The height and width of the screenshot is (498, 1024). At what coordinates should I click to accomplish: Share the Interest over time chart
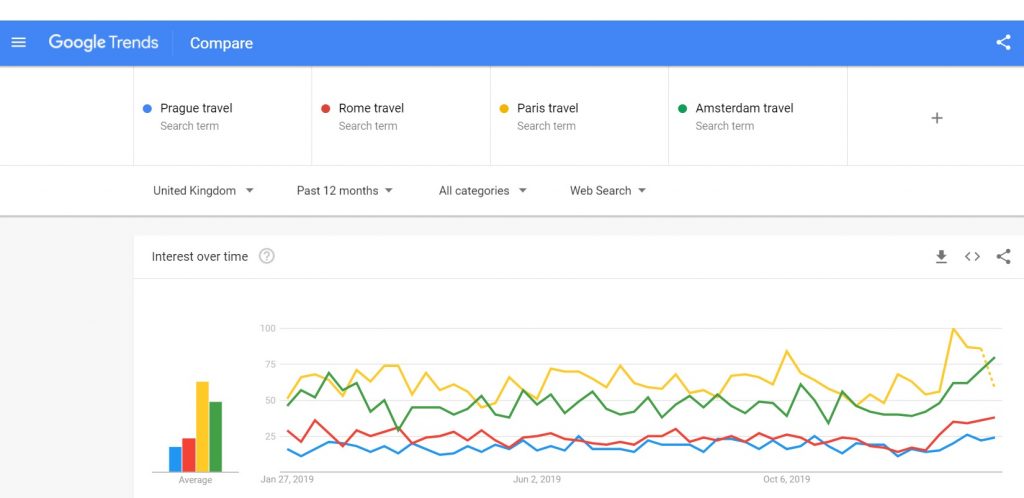pos(1003,257)
